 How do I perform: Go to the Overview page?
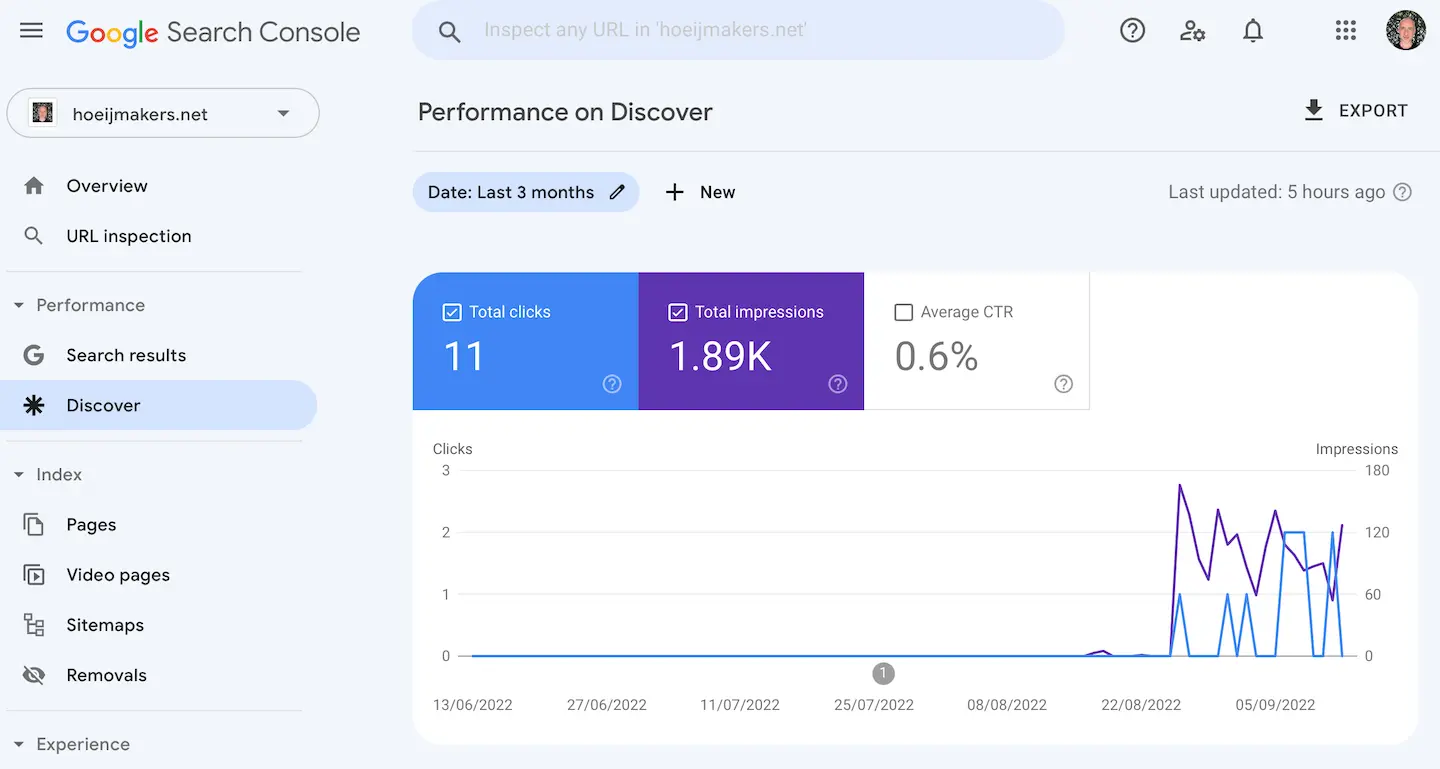pyautogui.click(x=106, y=185)
